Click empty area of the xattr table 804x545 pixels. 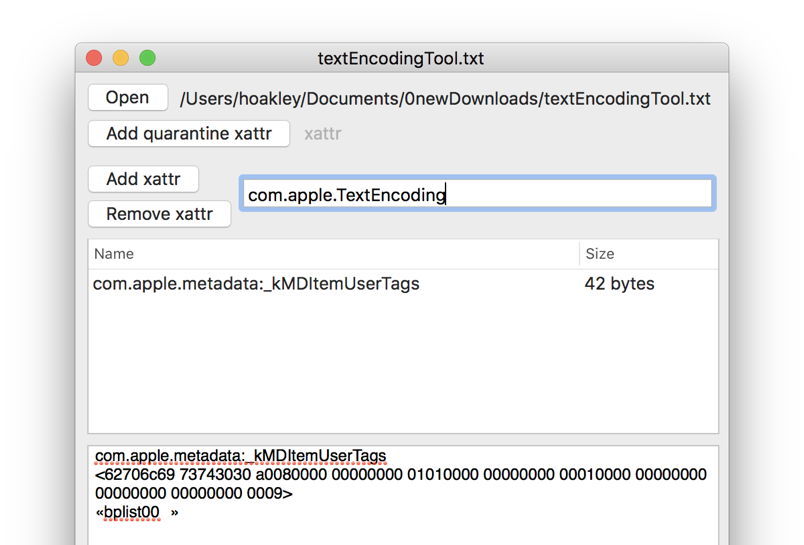pos(400,370)
